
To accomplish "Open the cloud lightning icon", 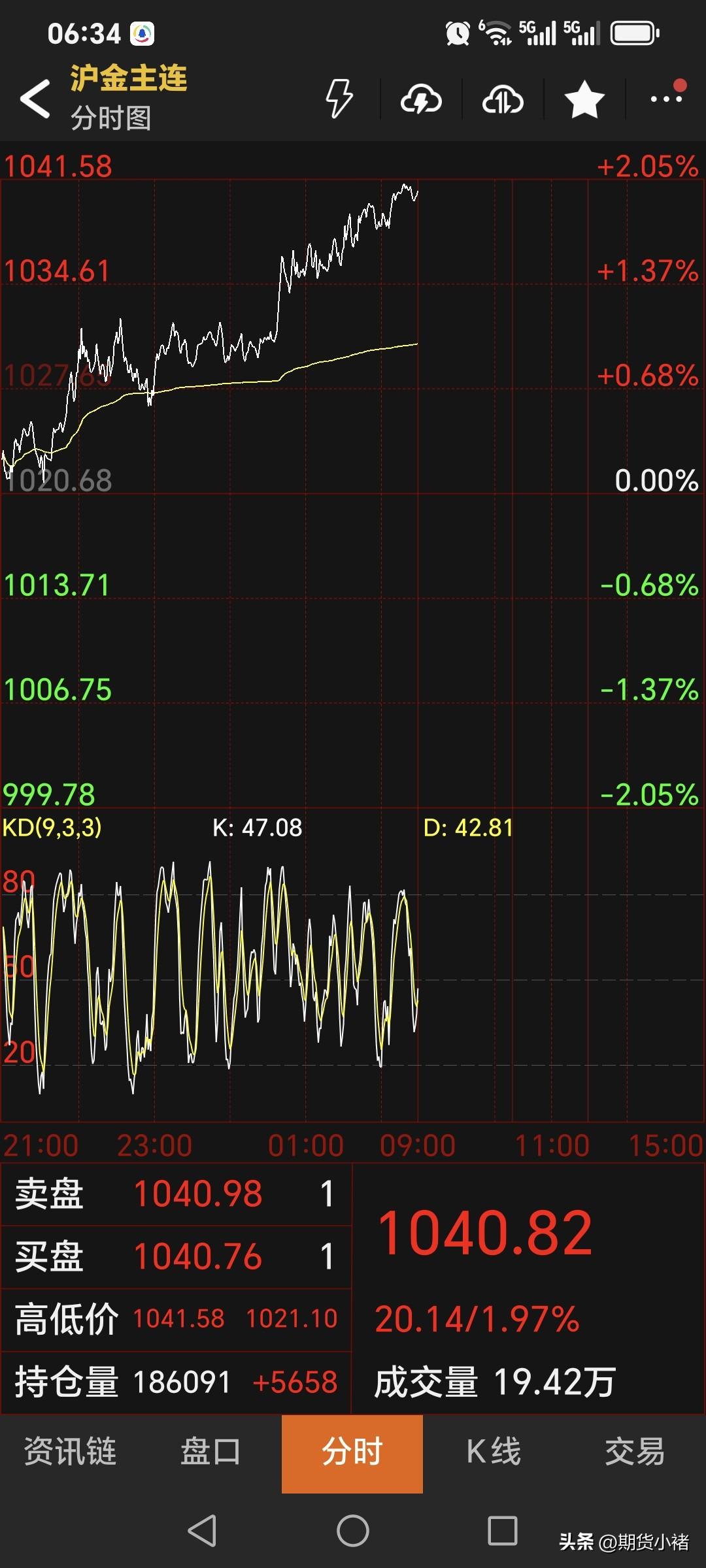I will click(421, 99).
